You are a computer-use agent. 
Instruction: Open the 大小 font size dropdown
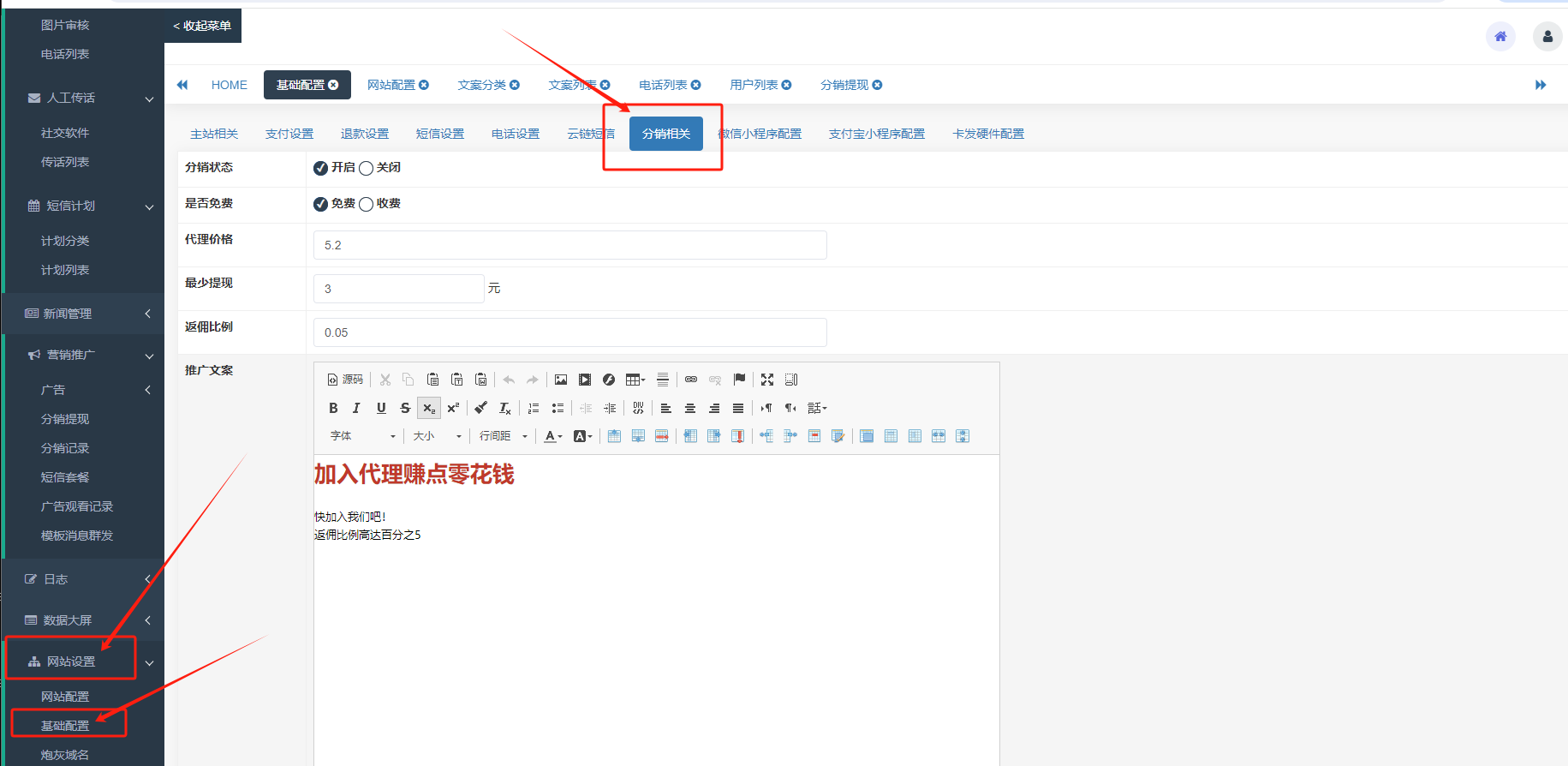tap(437, 436)
